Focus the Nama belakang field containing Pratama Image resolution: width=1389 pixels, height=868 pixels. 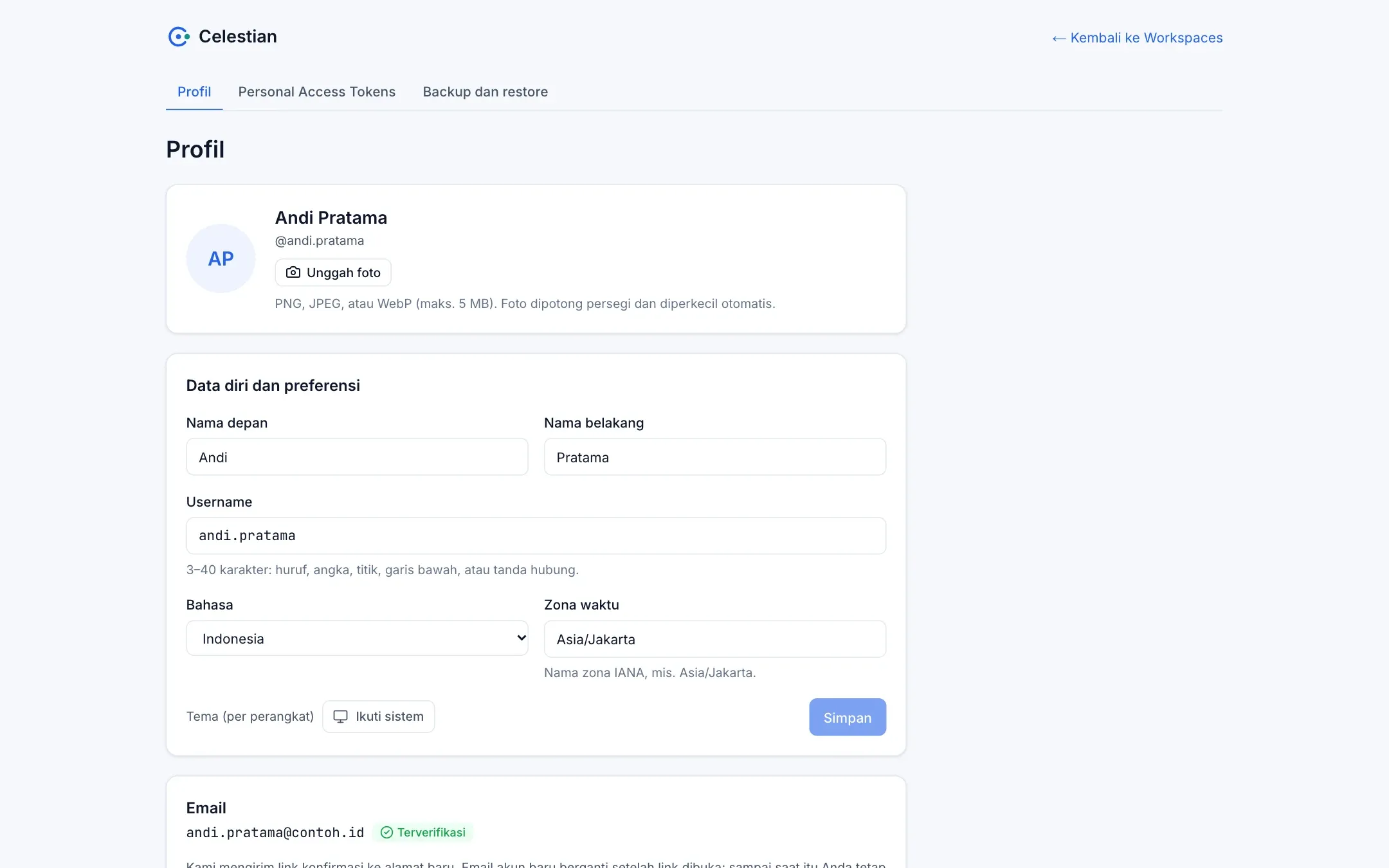click(x=715, y=457)
